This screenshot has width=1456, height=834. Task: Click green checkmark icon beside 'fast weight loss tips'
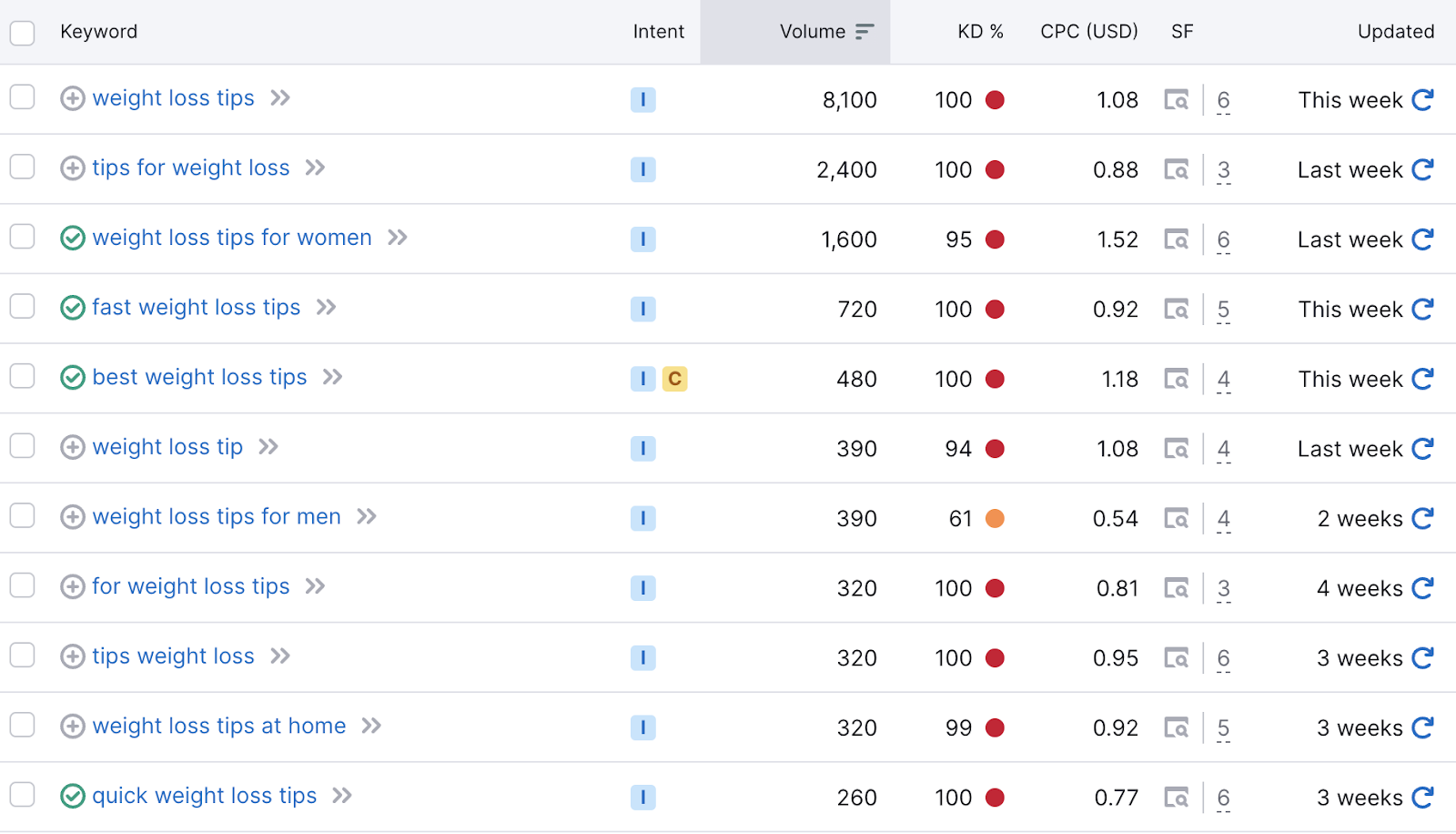click(73, 308)
